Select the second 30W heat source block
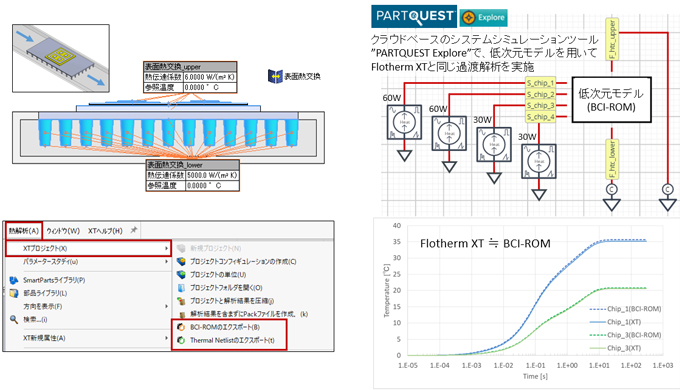This screenshot has width=680, height=390. click(x=539, y=161)
